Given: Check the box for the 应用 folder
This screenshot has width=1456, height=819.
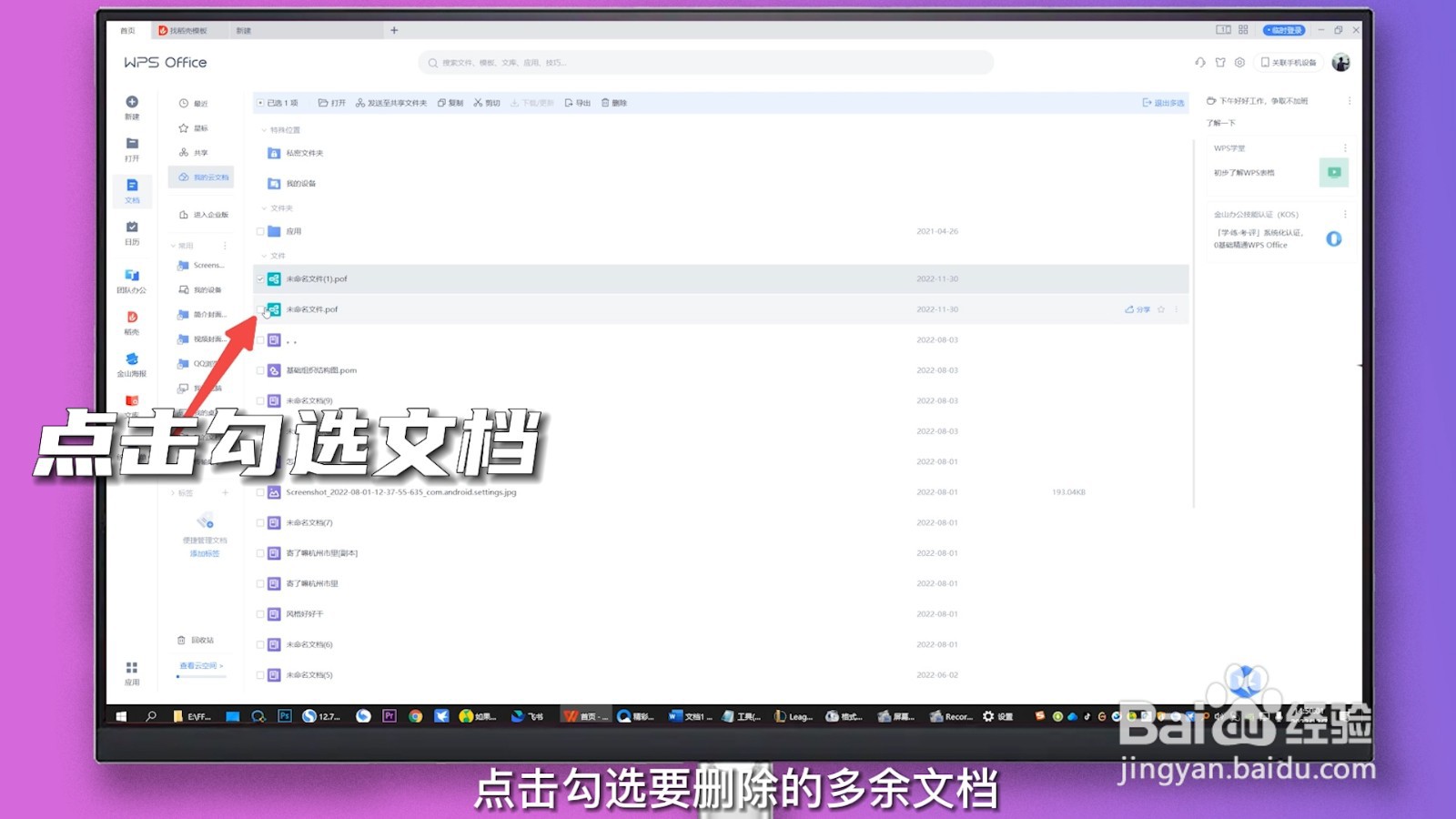Looking at the screenshot, I should (x=260, y=231).
